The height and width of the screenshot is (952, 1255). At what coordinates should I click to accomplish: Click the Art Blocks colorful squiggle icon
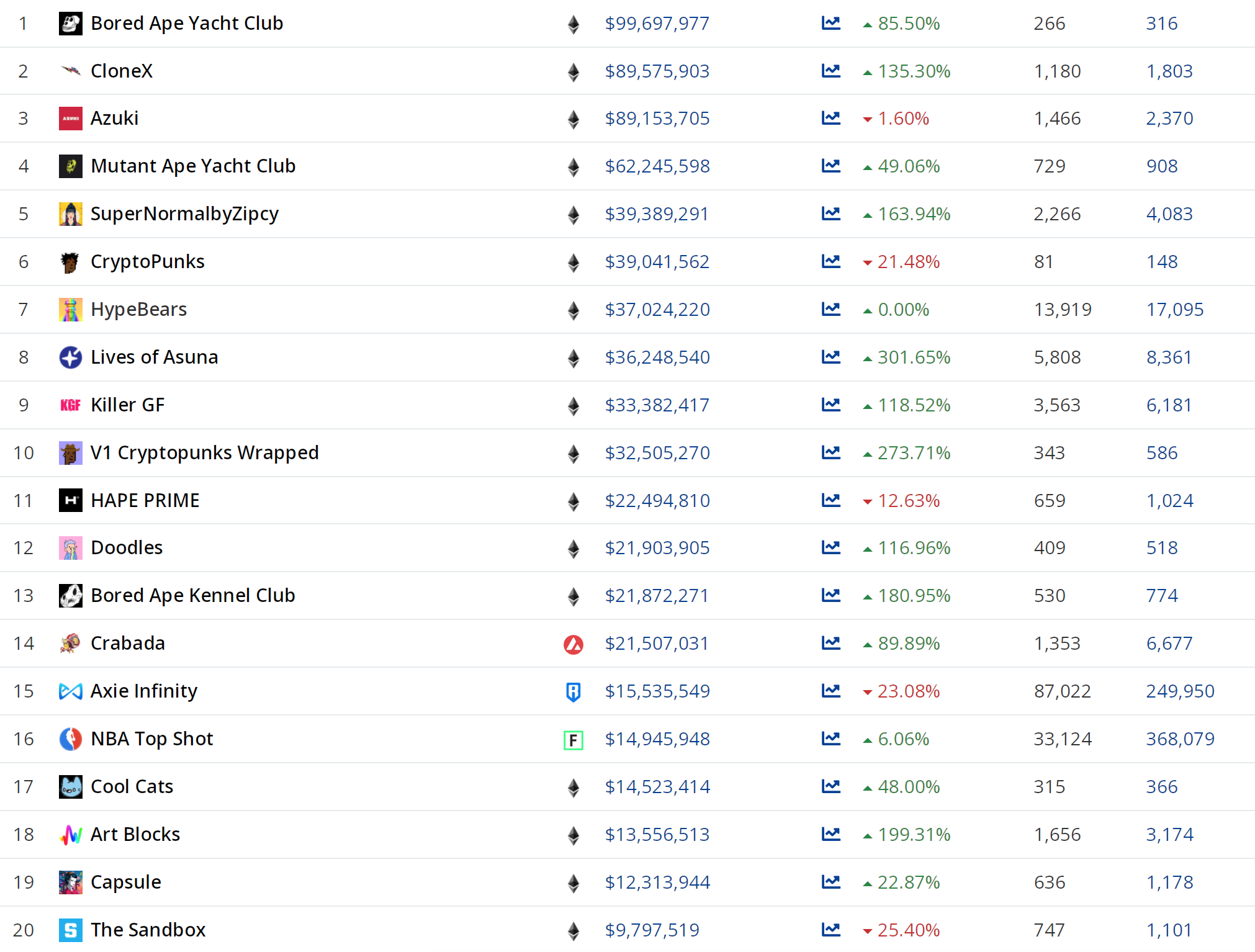70,835
